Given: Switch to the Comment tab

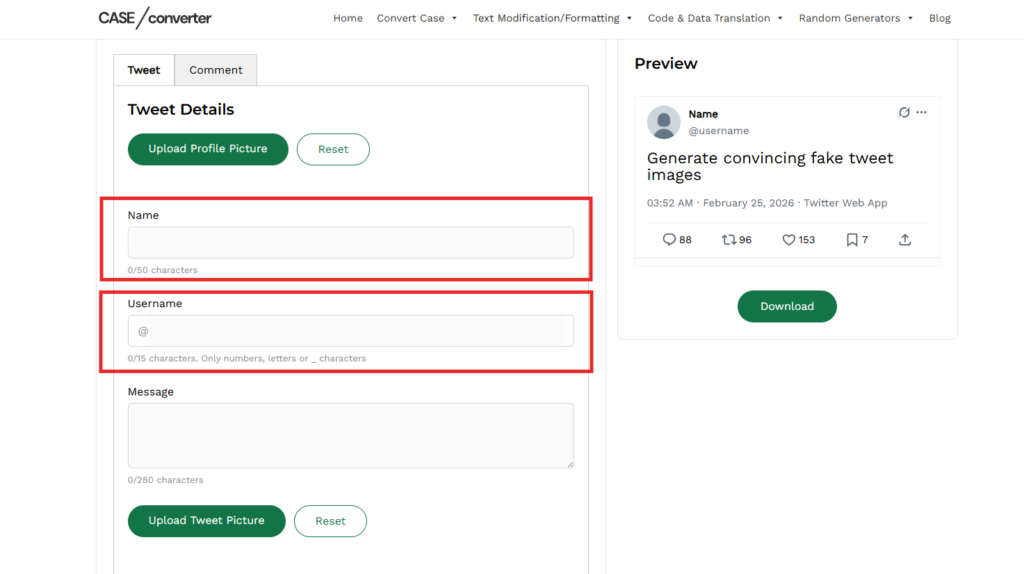Looking at the screenshot, I should coord(216,70).
